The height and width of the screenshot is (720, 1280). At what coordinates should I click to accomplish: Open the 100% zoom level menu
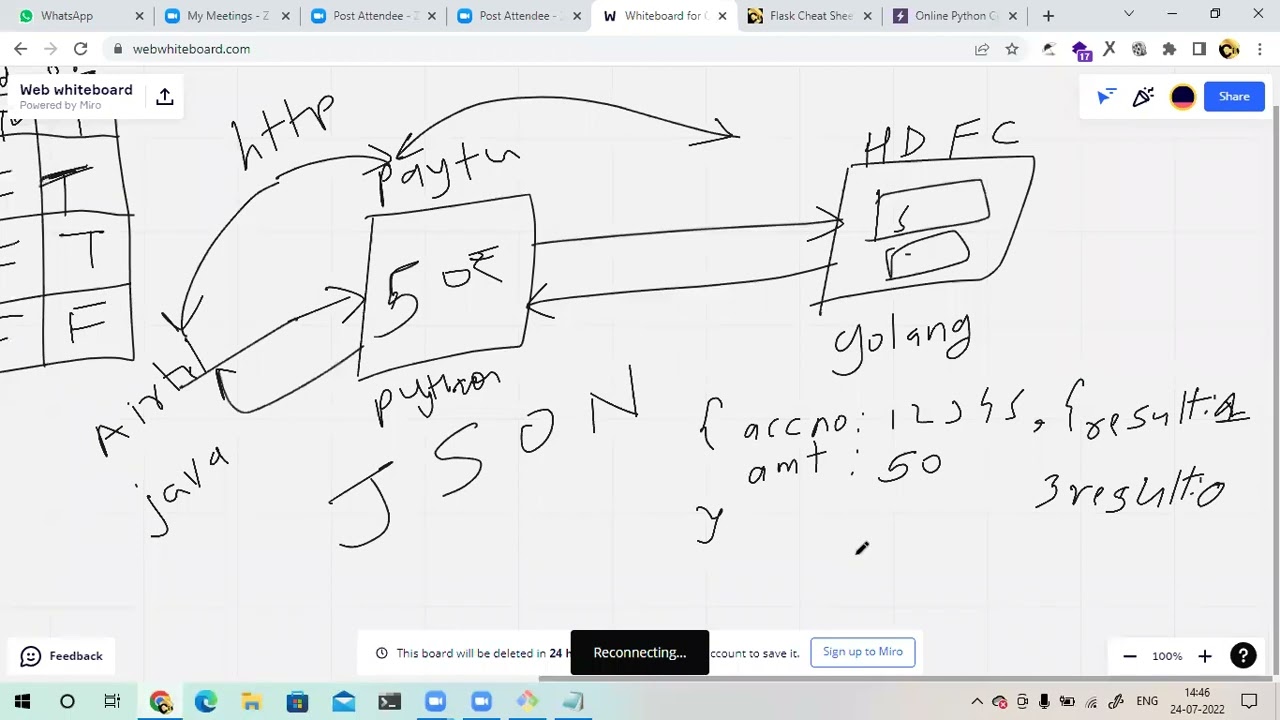coord(1167,656)
